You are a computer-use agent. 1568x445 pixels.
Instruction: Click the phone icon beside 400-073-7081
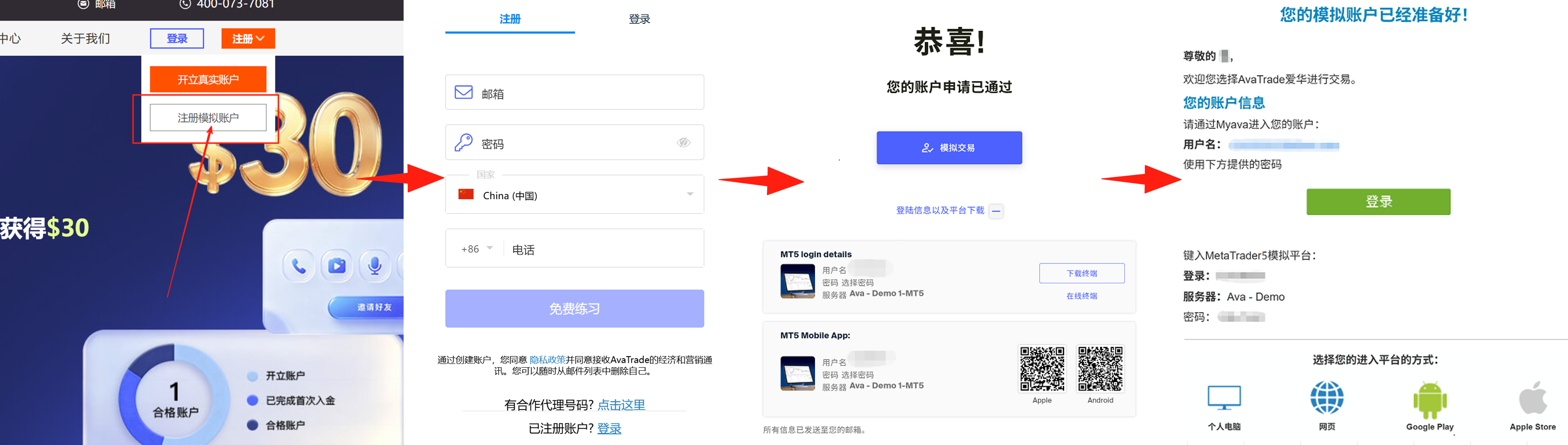[185, 4]
